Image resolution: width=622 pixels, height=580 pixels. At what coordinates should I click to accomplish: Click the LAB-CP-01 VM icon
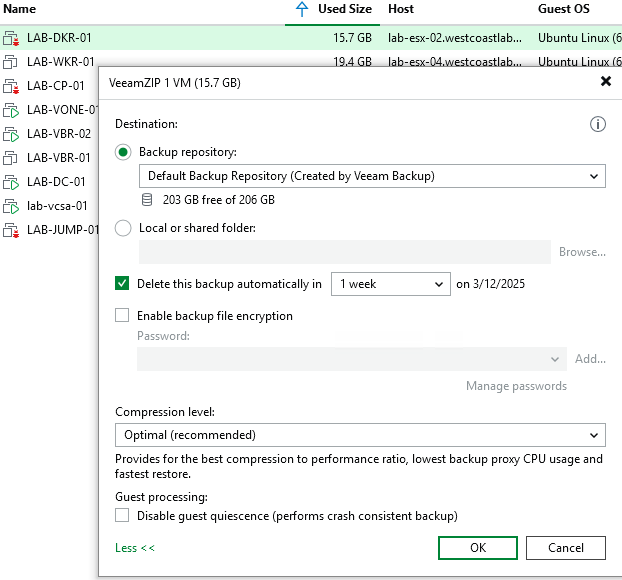click(11, 86)
